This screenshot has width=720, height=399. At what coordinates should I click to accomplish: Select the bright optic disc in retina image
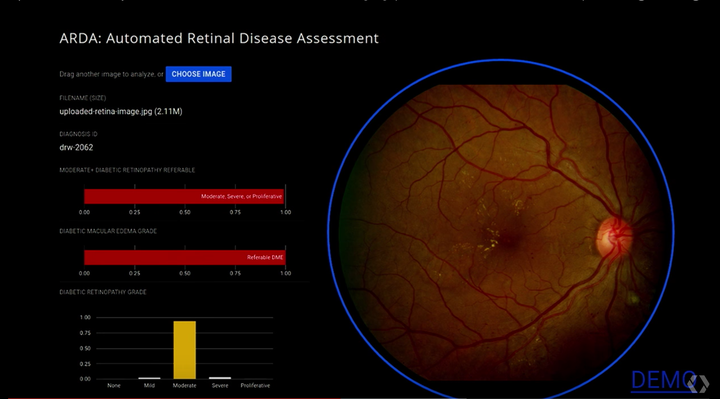[613, 237]
